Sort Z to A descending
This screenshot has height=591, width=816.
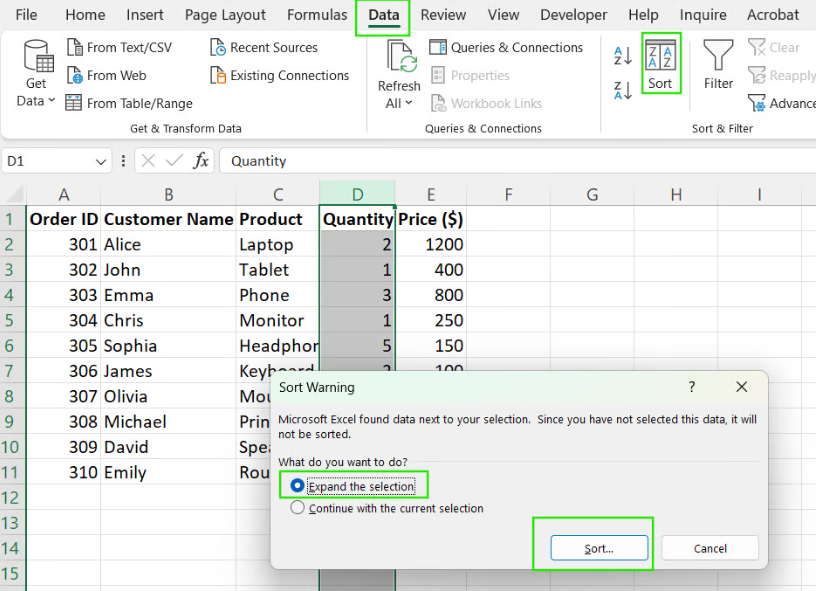[621, 90]
